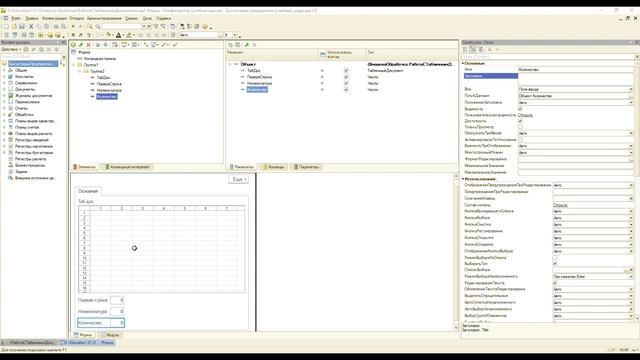
Task: Open the Конфигурация menu
Action: [x=54, y=18]
